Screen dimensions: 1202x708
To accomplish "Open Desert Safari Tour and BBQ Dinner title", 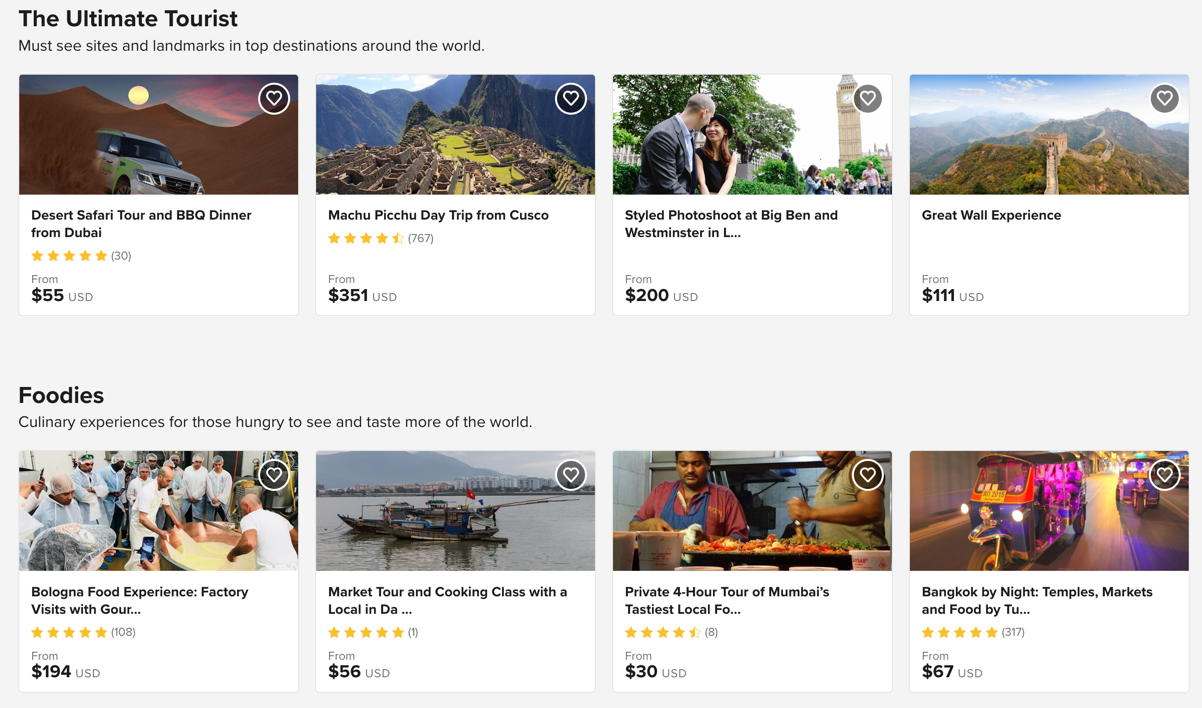I will point(141,224).
